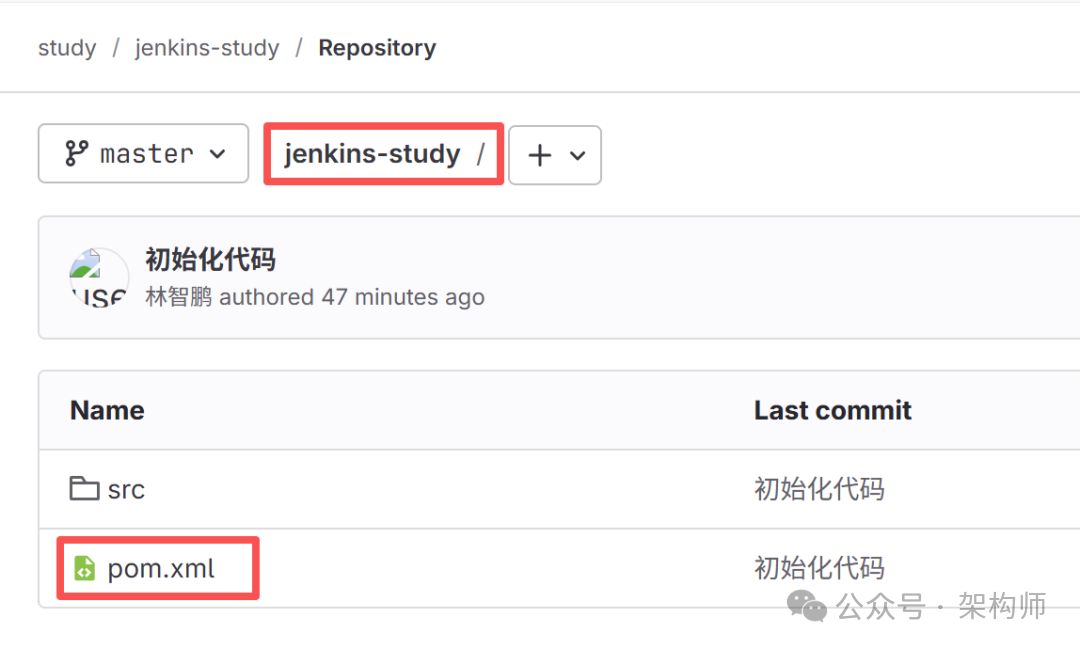Click the jenkins-study root path link

click(x=372, y=154)
